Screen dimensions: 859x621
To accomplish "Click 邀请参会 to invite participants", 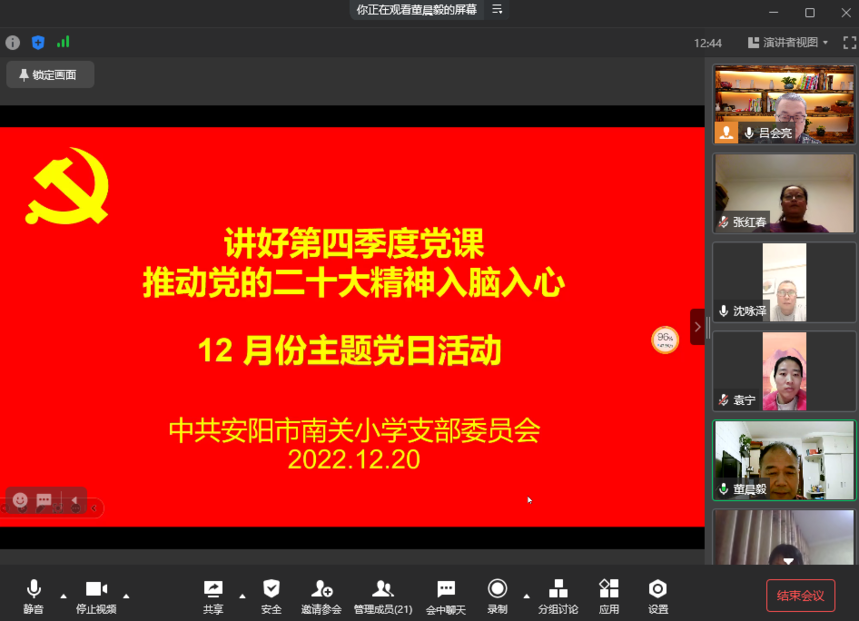I will [320, 593].
